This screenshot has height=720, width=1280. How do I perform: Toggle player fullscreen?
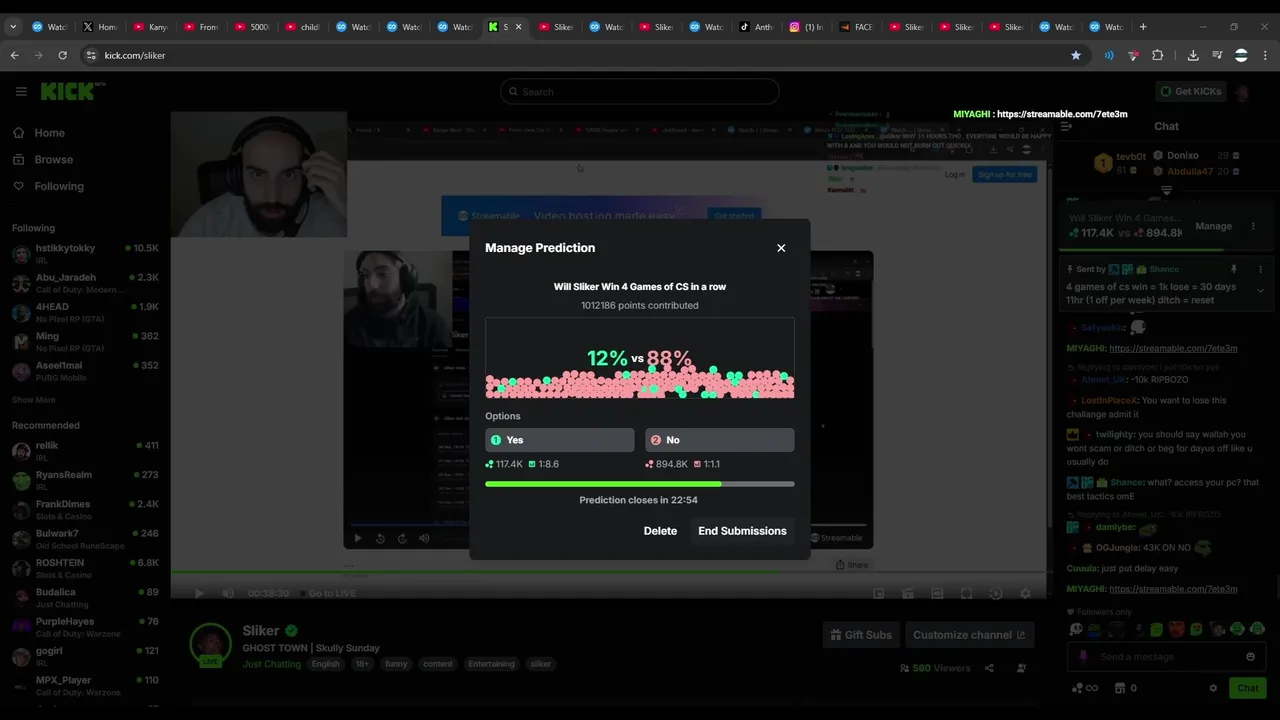966,593
